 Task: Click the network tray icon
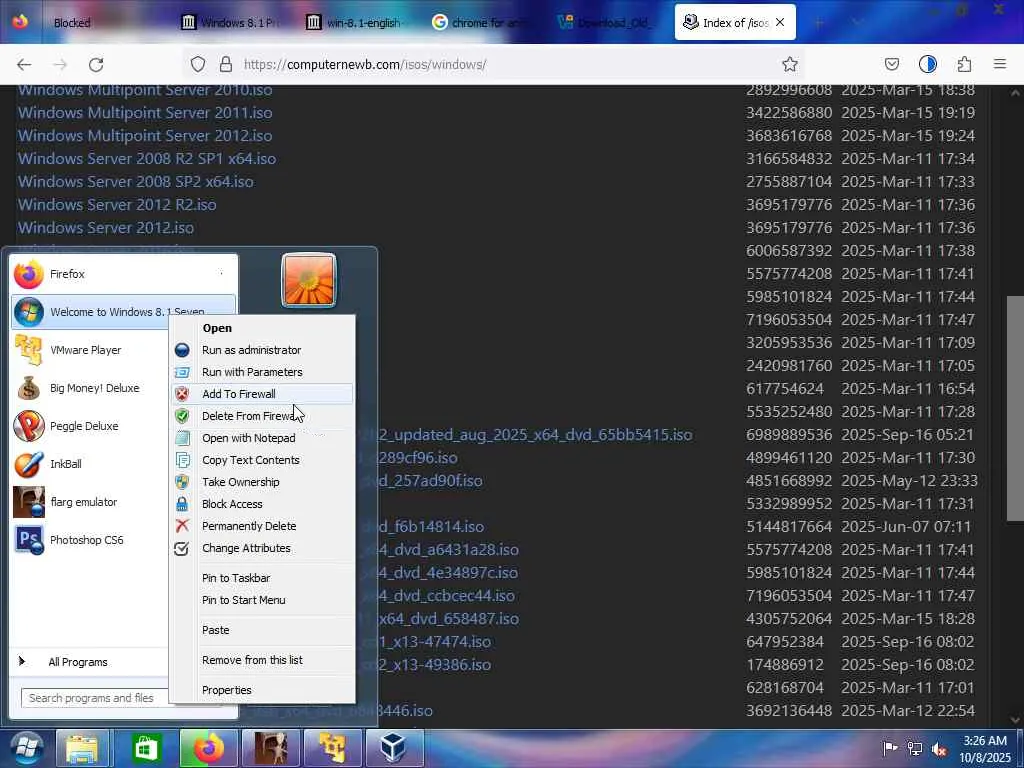pos(915,749)
